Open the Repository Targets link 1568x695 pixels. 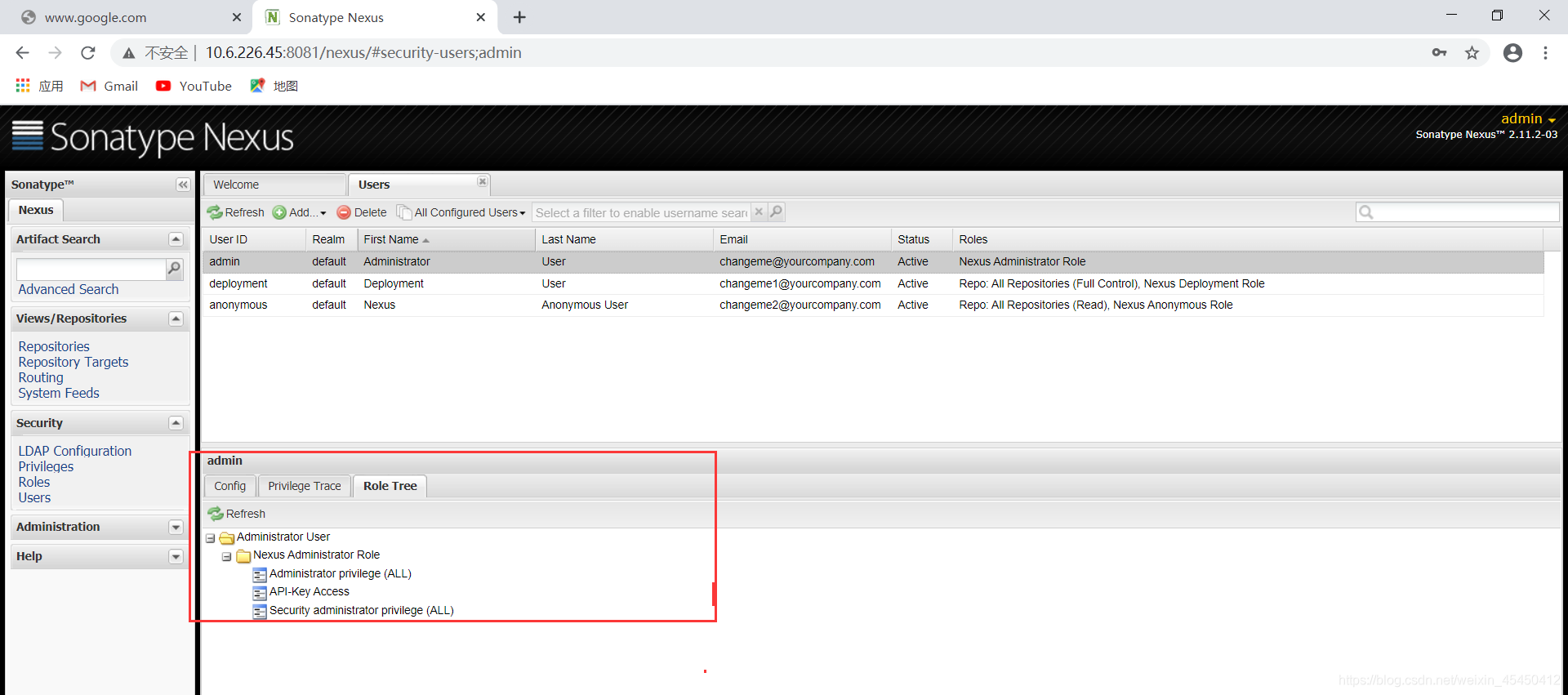coord(73,362)
